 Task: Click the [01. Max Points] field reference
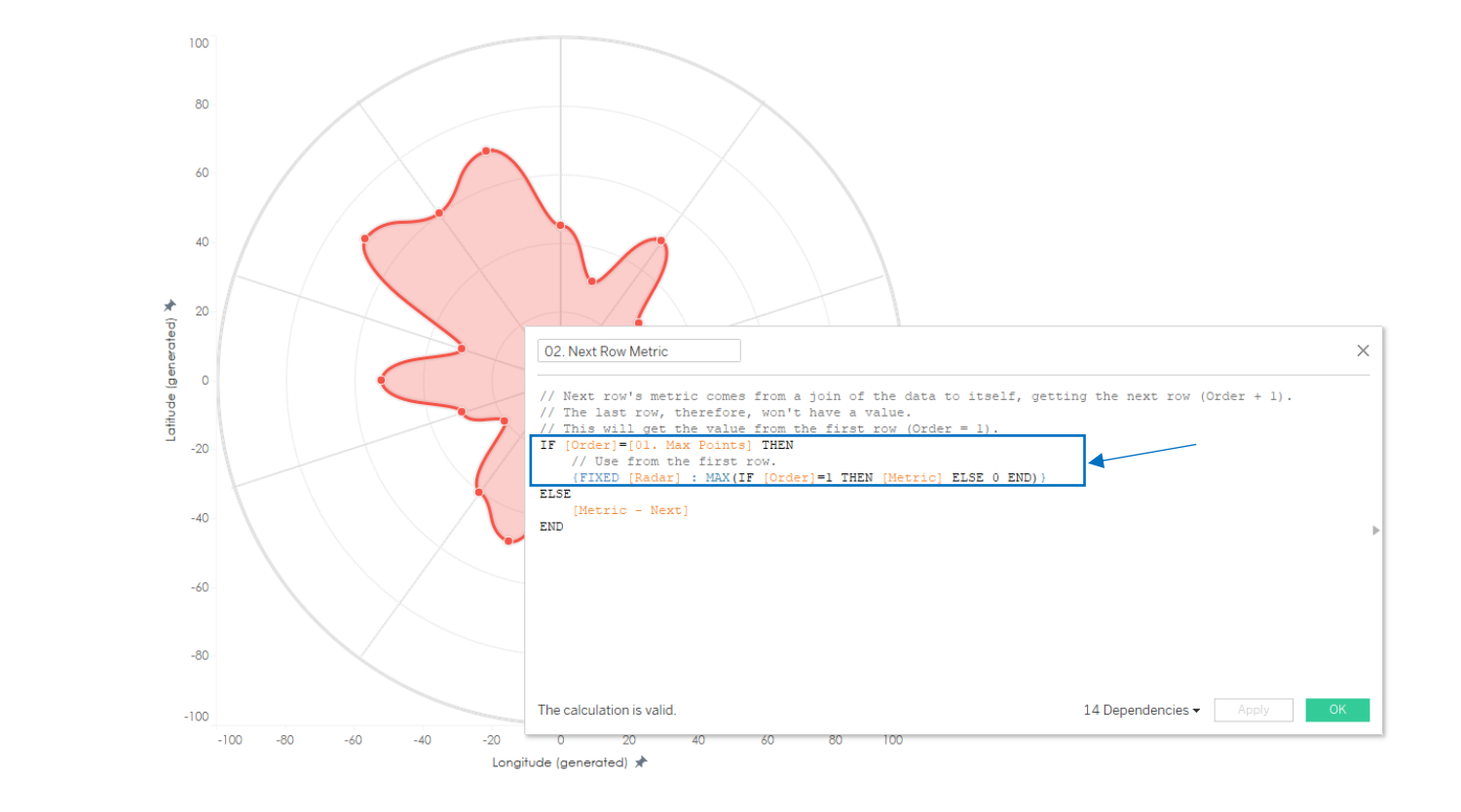(690, 445)
